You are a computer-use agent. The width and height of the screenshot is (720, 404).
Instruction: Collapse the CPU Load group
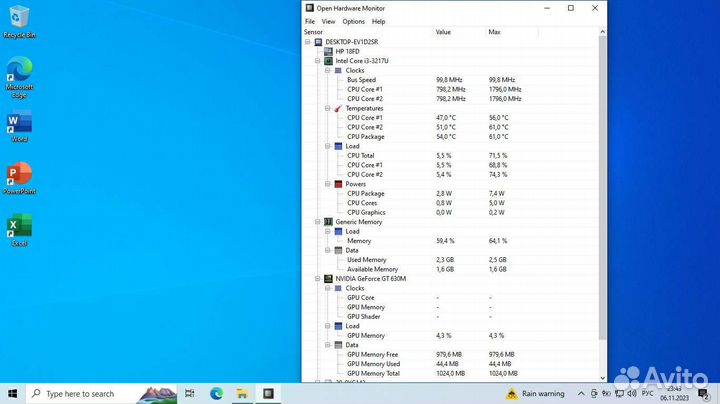[x=328, y=146]
